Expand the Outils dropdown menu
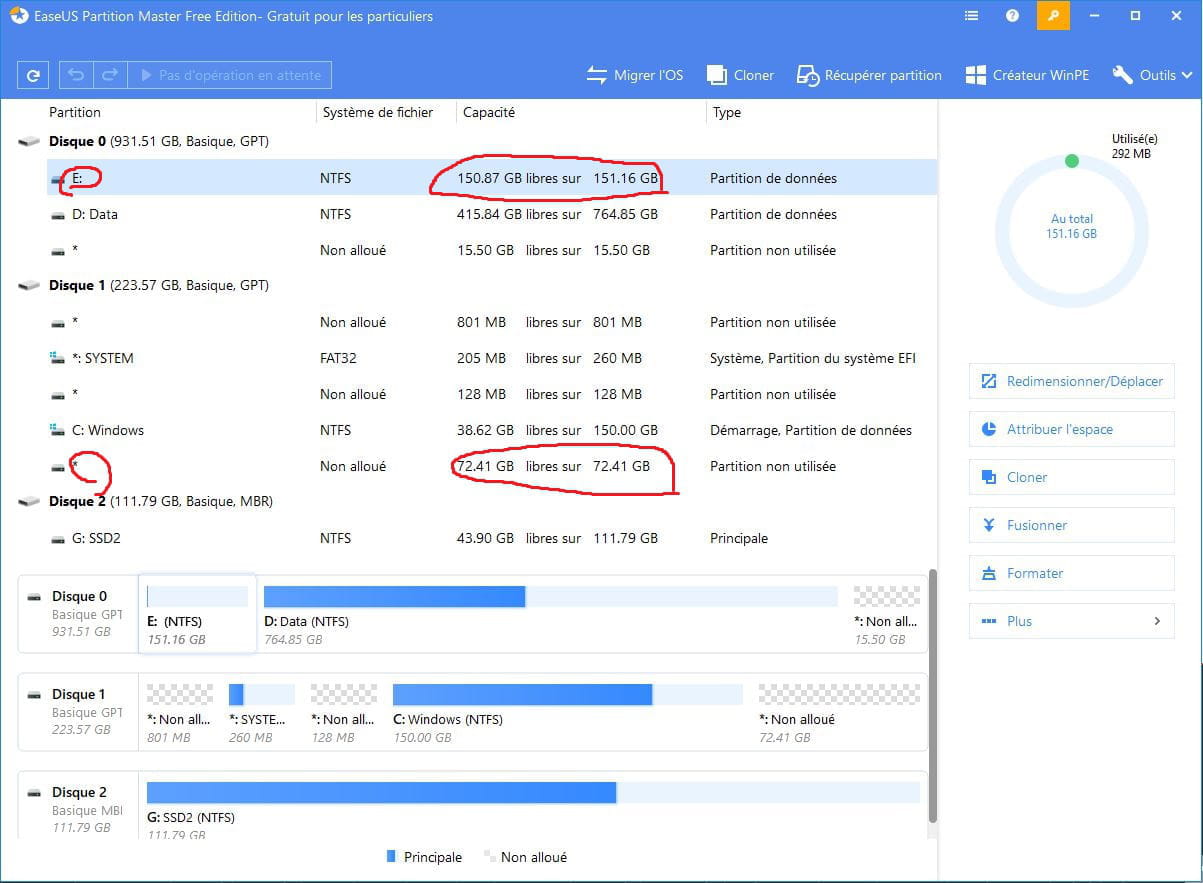1203x883 pixels. (x=1153, y=75)
